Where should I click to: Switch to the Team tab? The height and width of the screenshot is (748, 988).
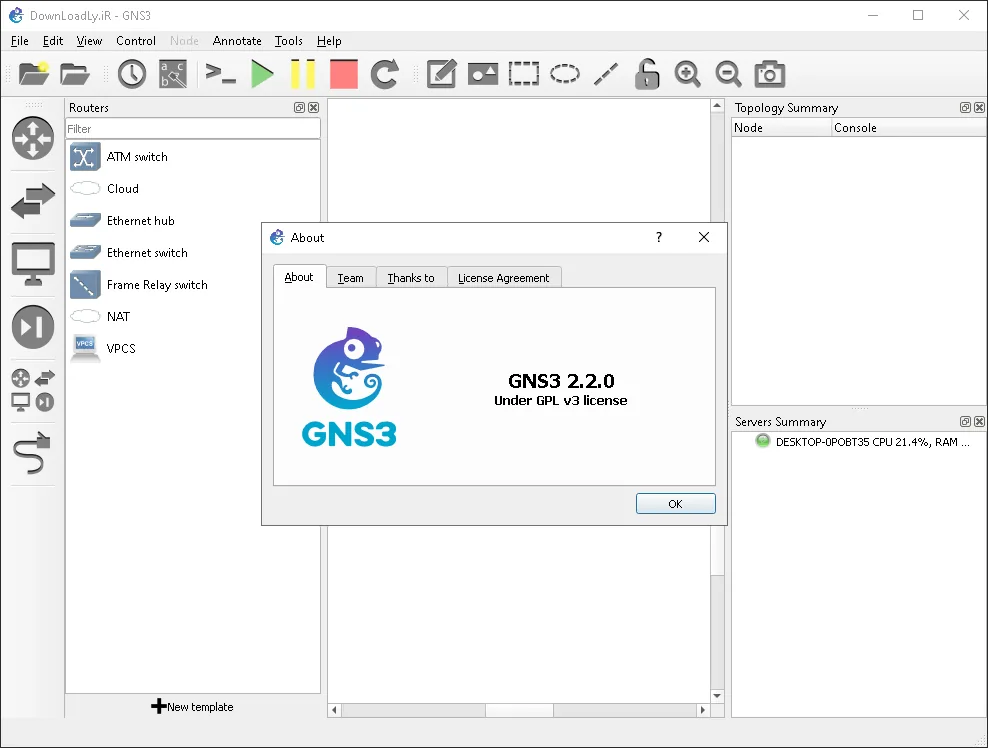click(x=350, y=278)
